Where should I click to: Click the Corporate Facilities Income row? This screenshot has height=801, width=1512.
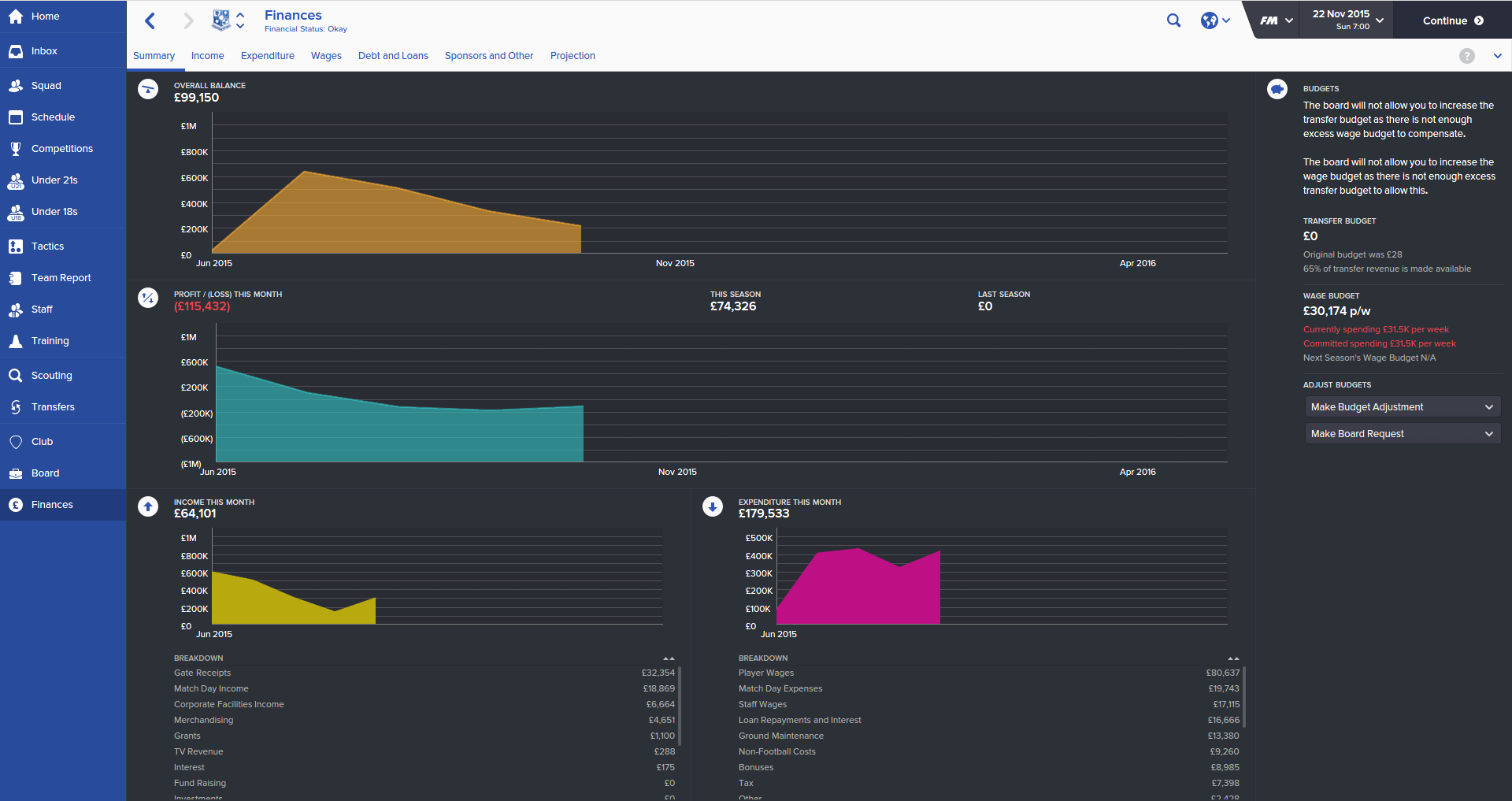click(424, 705)
